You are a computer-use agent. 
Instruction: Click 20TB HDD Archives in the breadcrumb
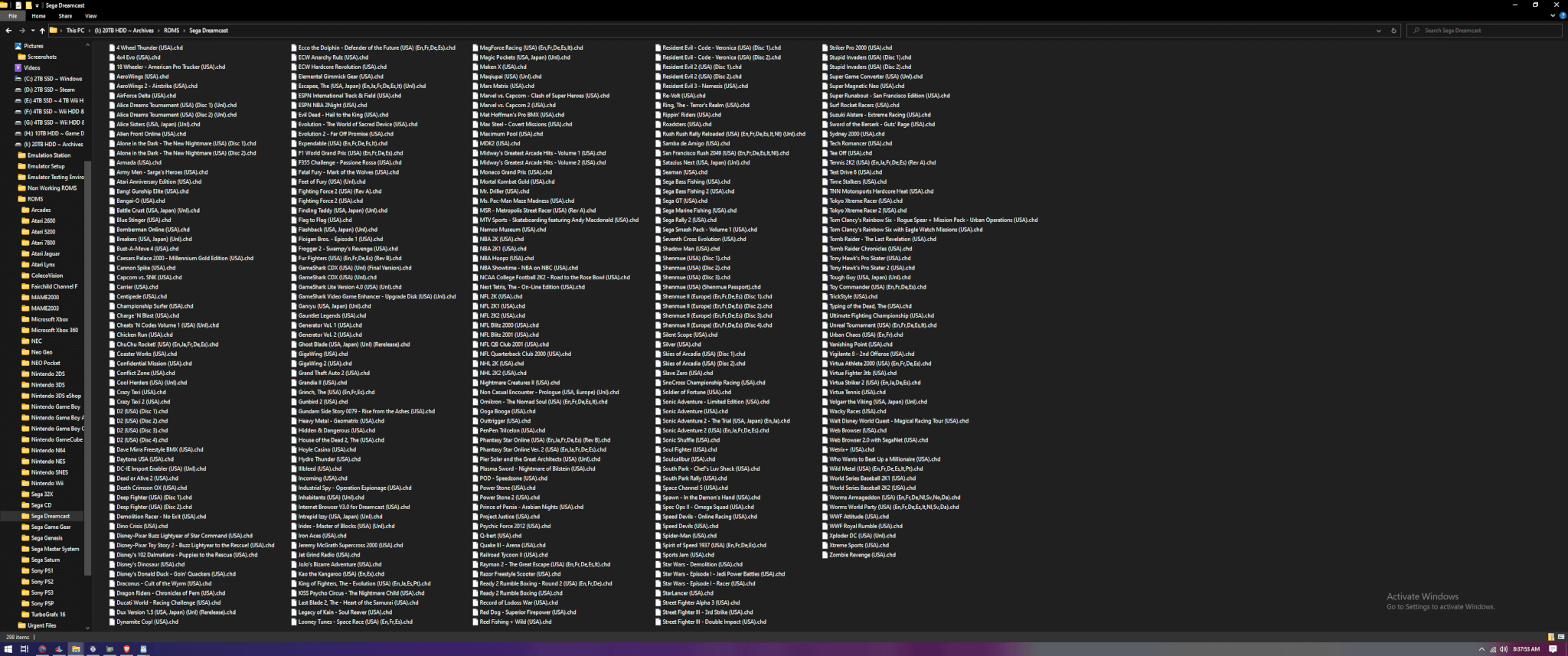[x=124, y=31]
